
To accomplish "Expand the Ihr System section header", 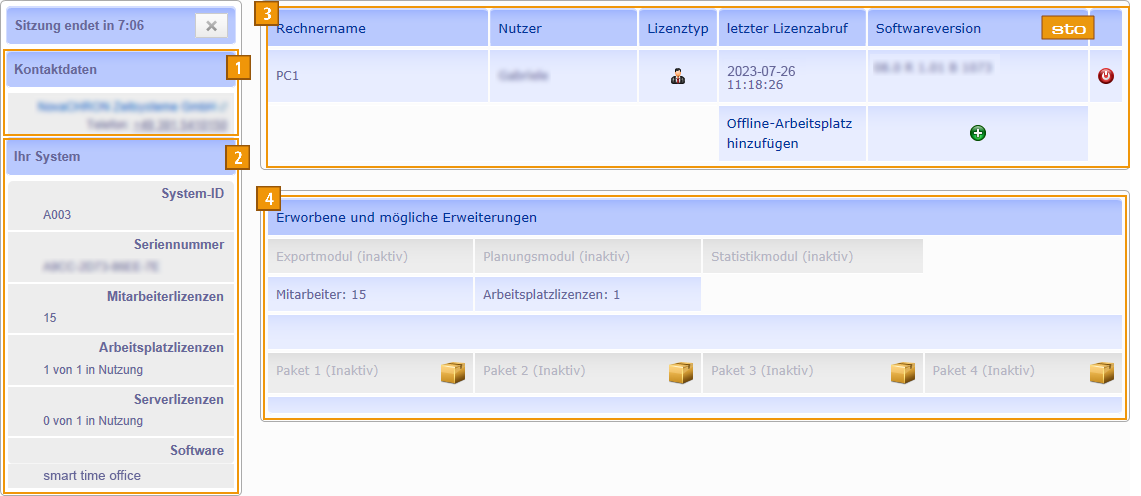I will pos(47,157).
